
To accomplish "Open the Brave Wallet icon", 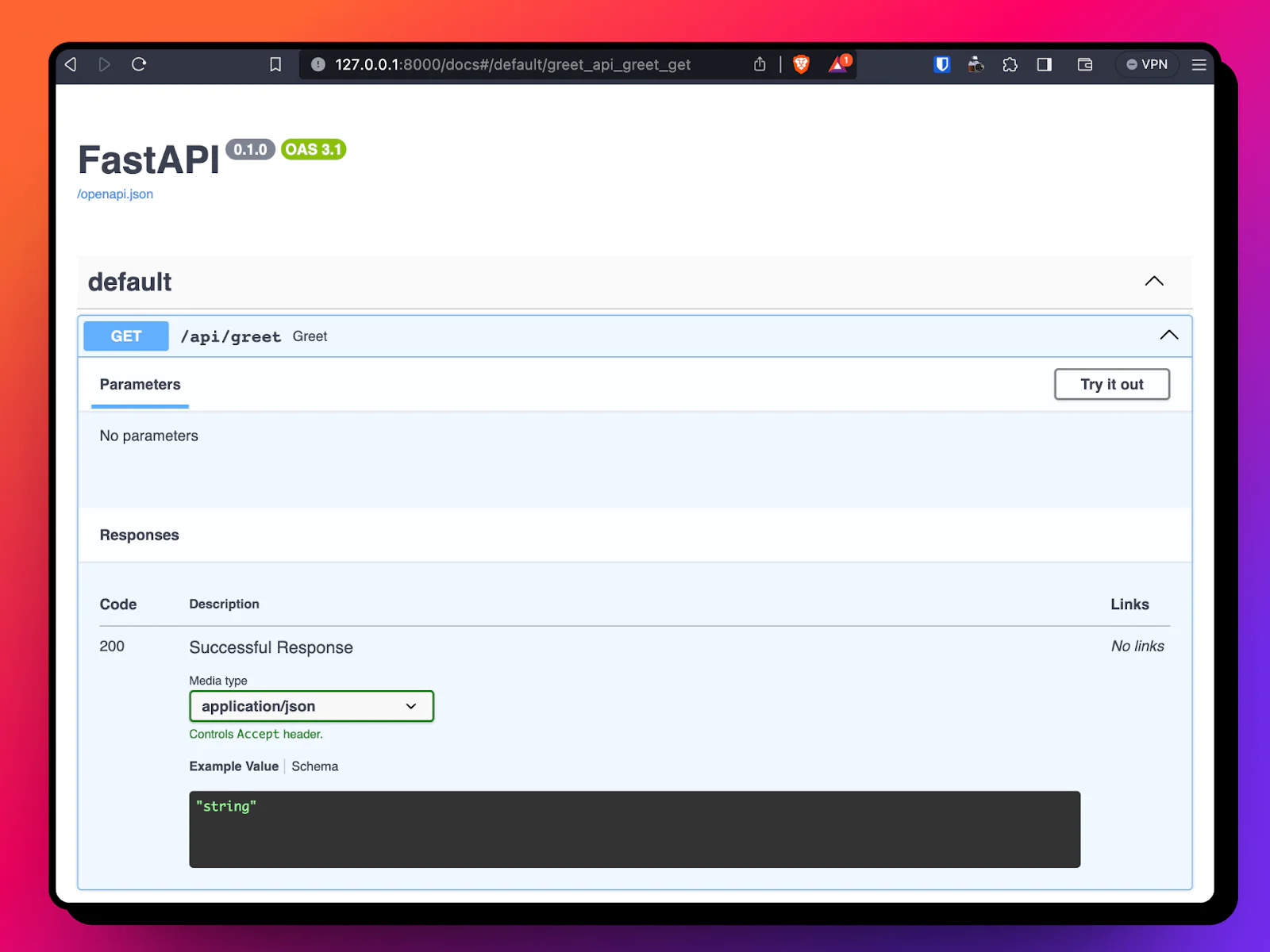I will (x=1085, y=64).
